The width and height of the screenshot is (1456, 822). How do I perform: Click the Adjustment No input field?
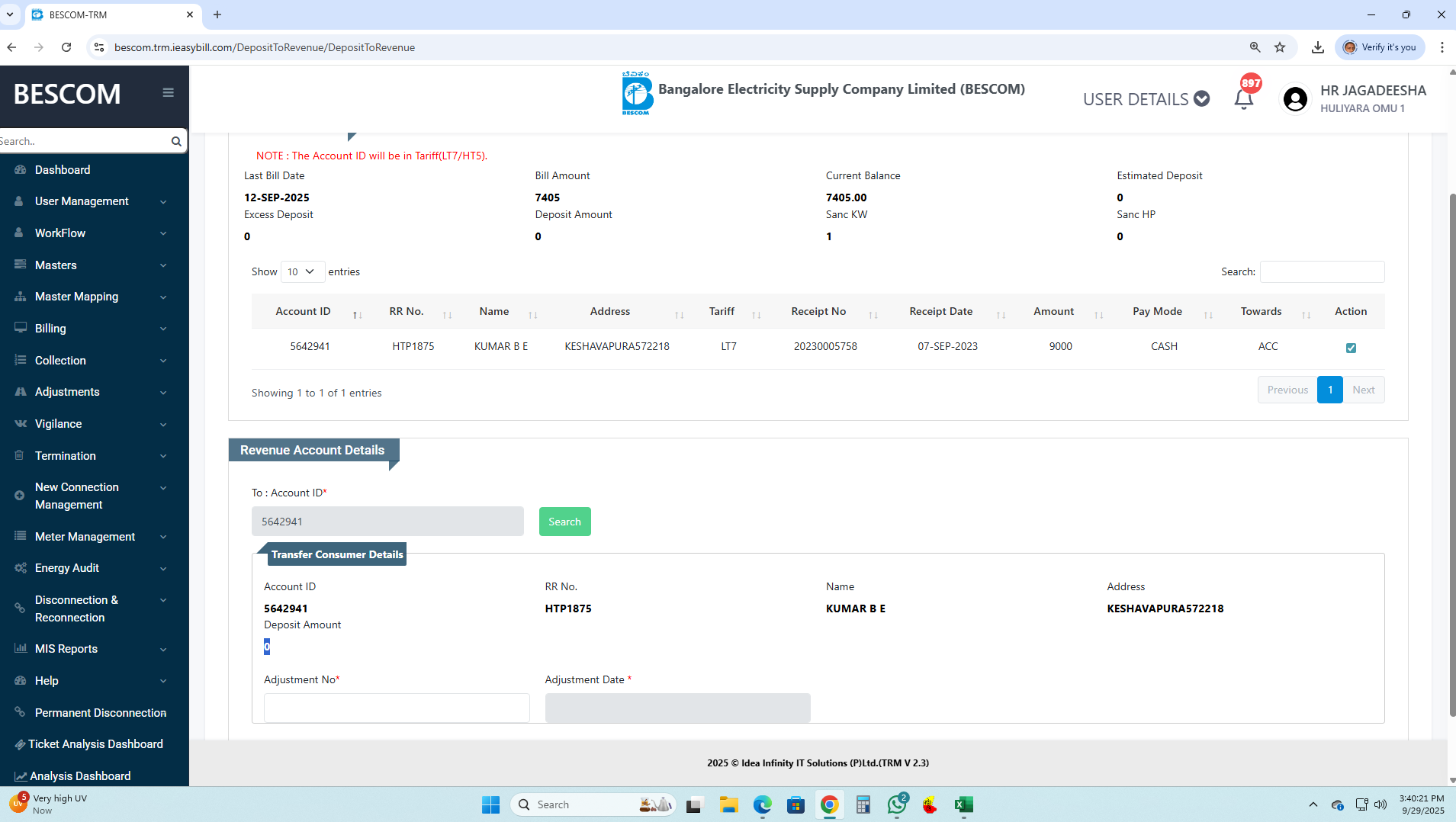[397, 708]
